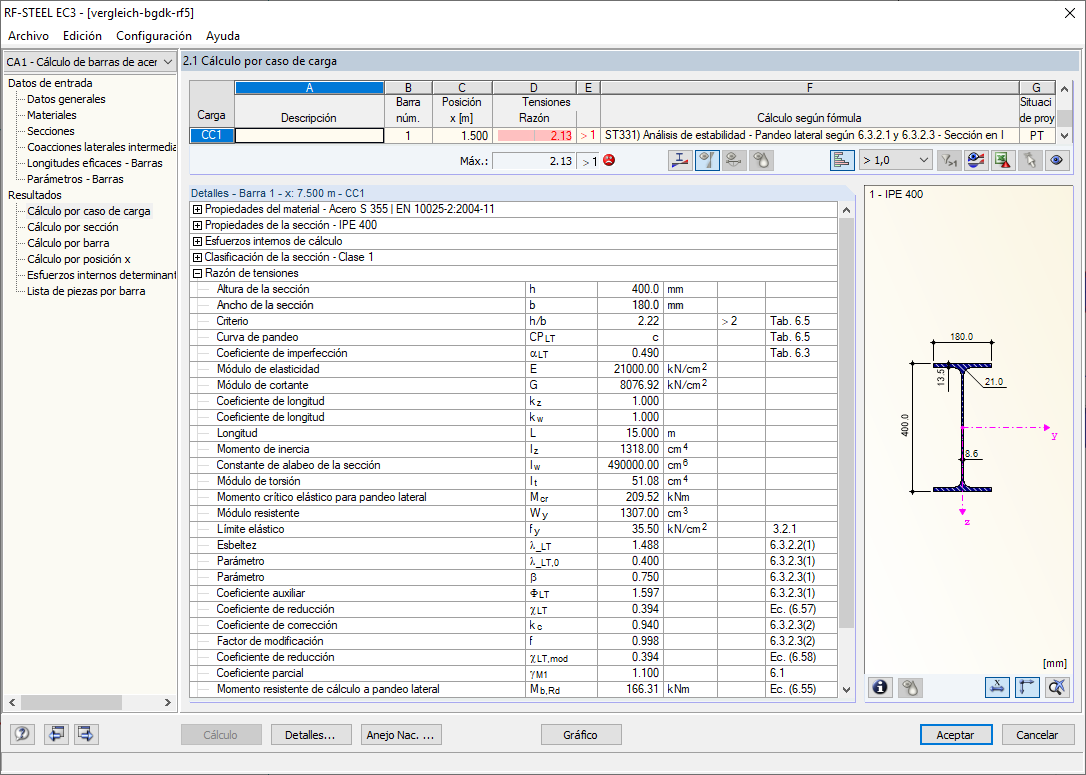Click the navigator horizontal scrollbar right arrow
The height and width of the screenshot is (775, 1086).
[x=168, y=702]
